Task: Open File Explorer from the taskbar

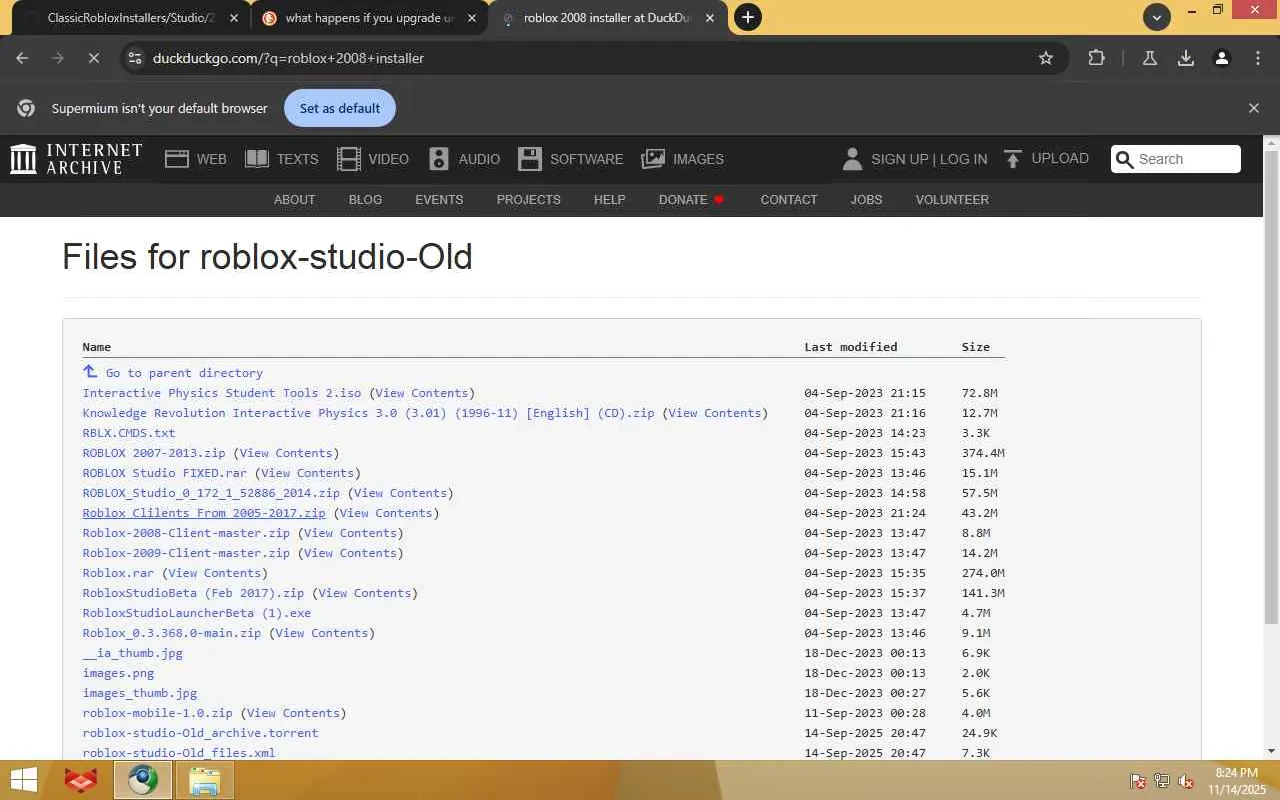Action: (204, 780)
